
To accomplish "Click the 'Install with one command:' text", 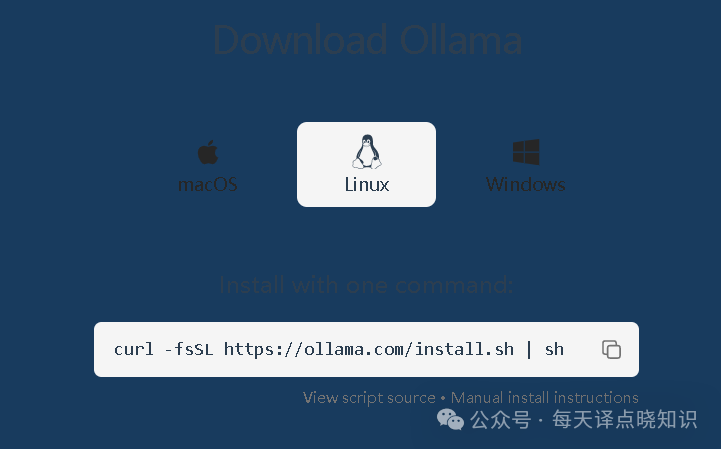I will coord(366,285).
